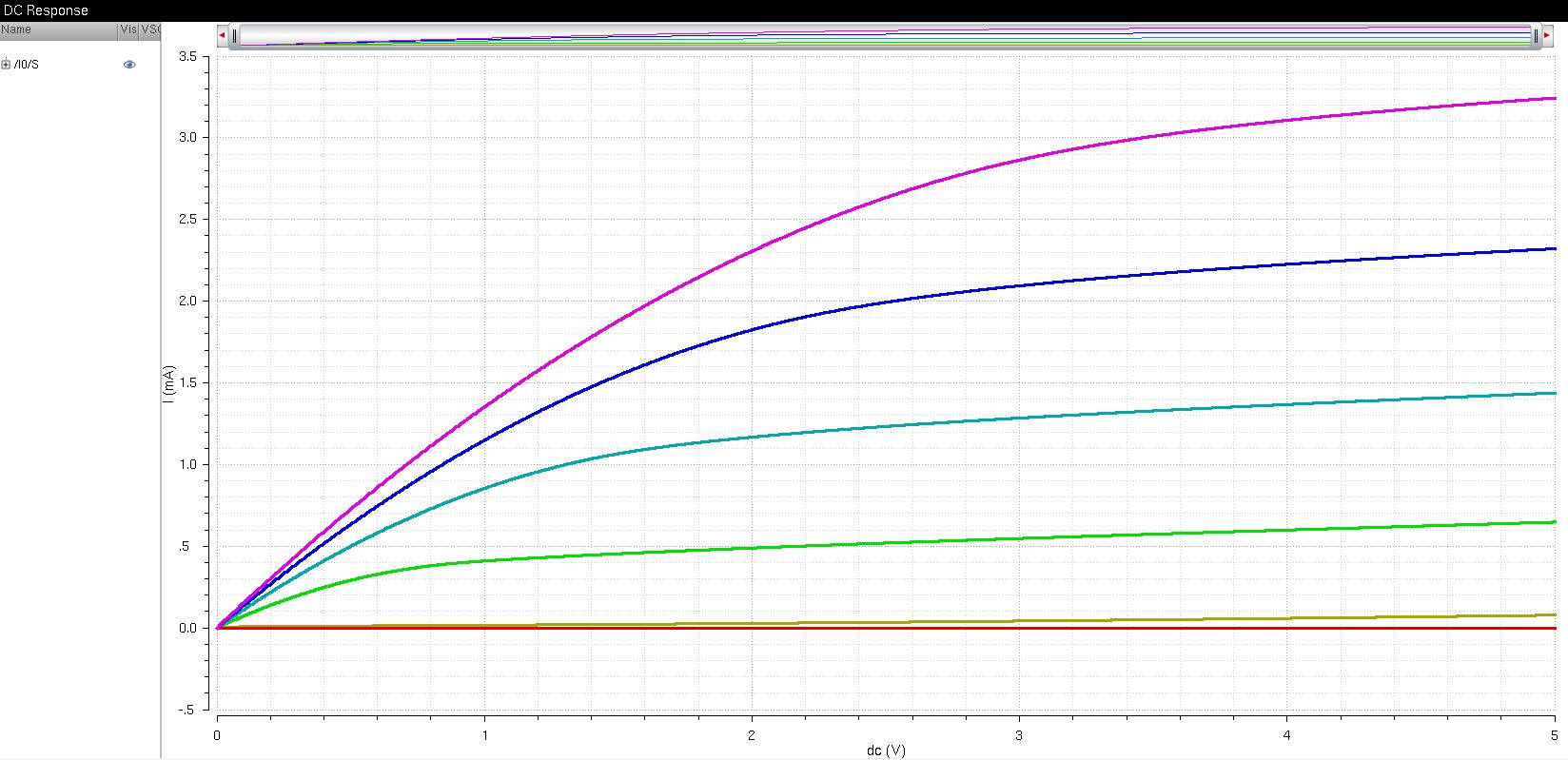Click the Vis column header
Image resolution: width=1568 pixels, height=760 pixels.
click(x=128, y=29)
